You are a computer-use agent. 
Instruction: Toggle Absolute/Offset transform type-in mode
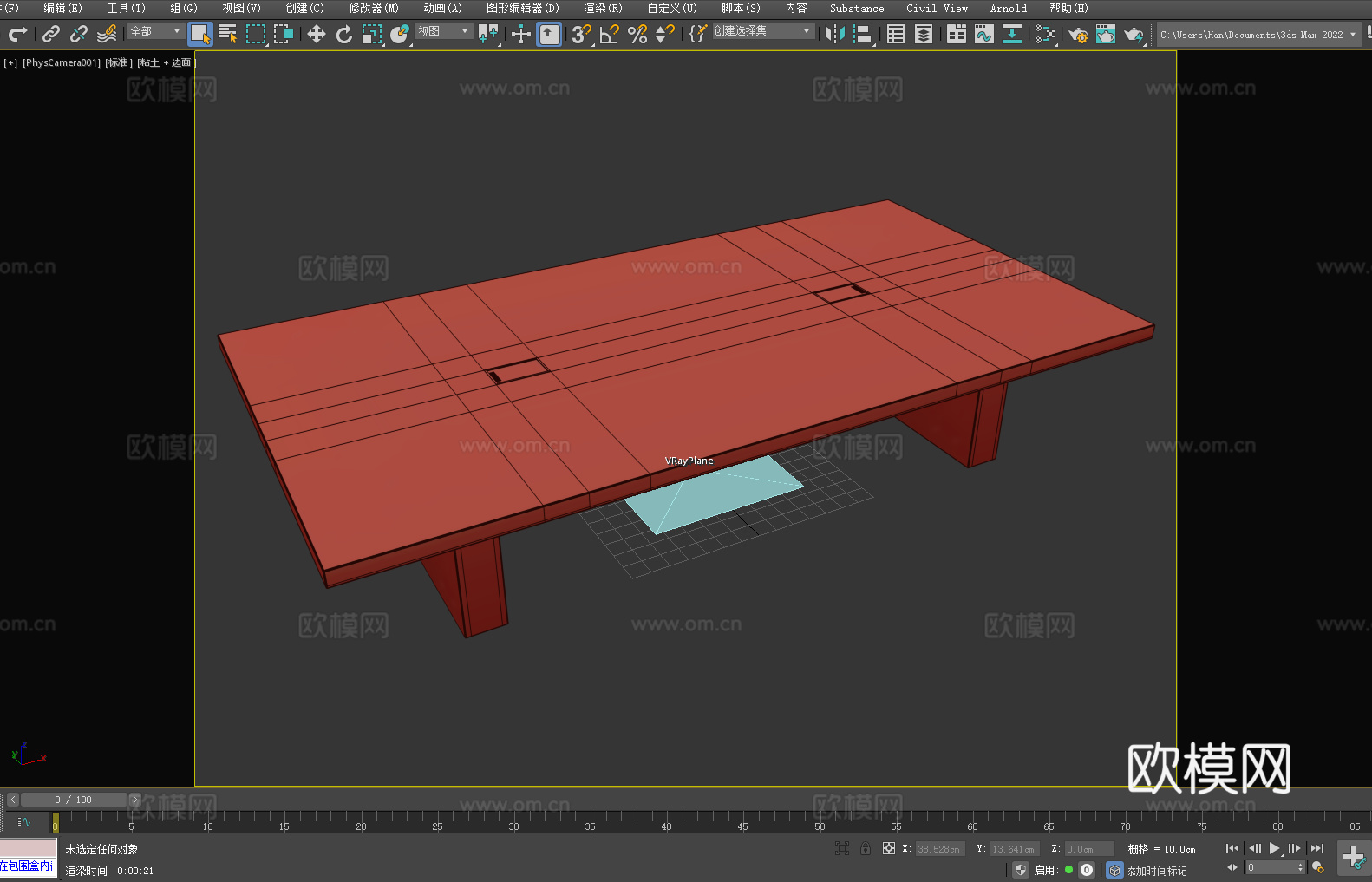tap(889, 848)
